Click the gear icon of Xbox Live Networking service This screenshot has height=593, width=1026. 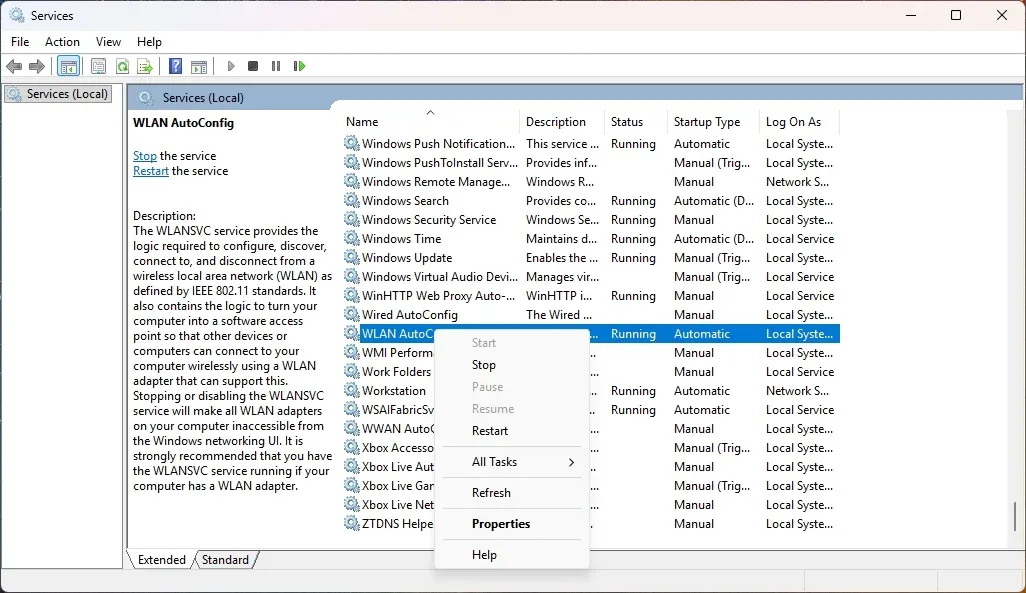(x=352, y=504)
